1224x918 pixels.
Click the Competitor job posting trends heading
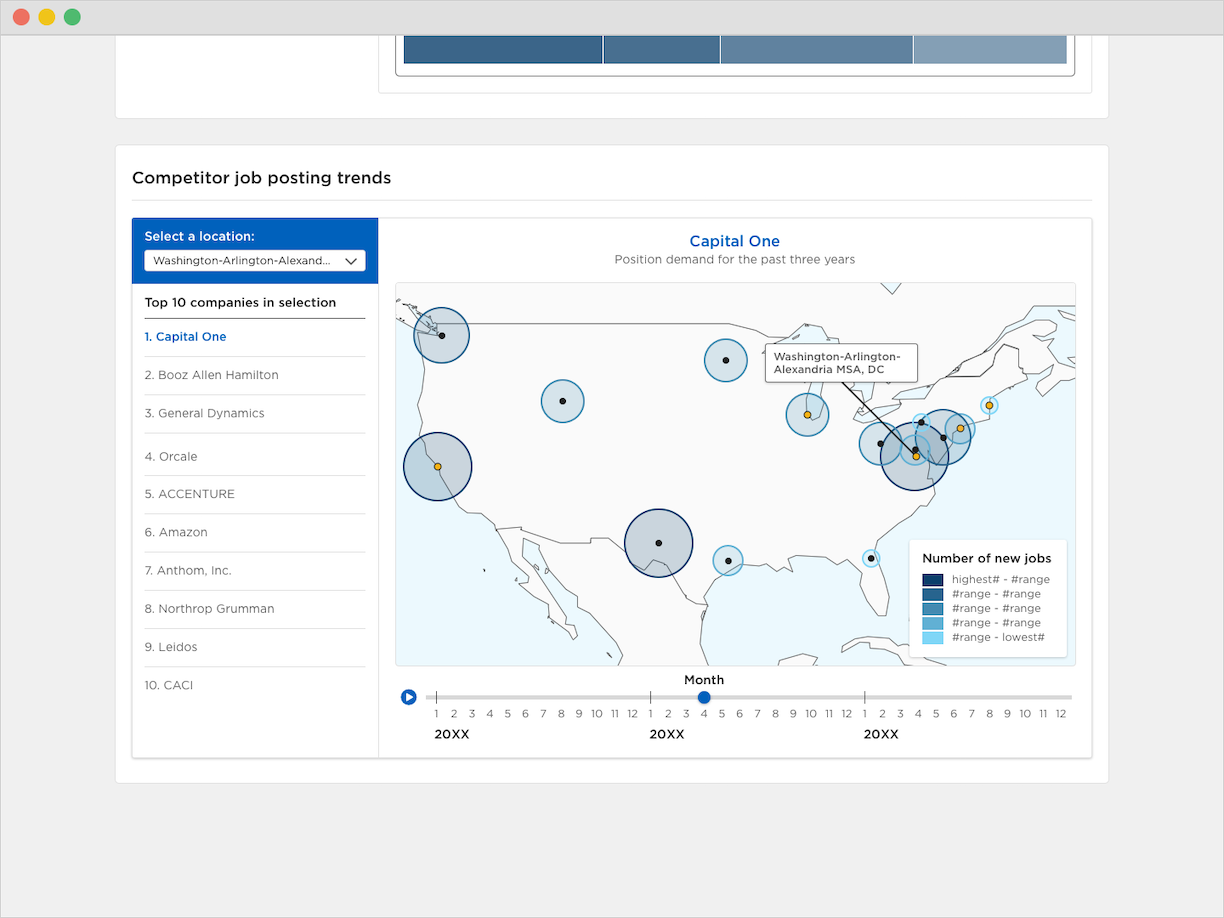pos(262,178)
